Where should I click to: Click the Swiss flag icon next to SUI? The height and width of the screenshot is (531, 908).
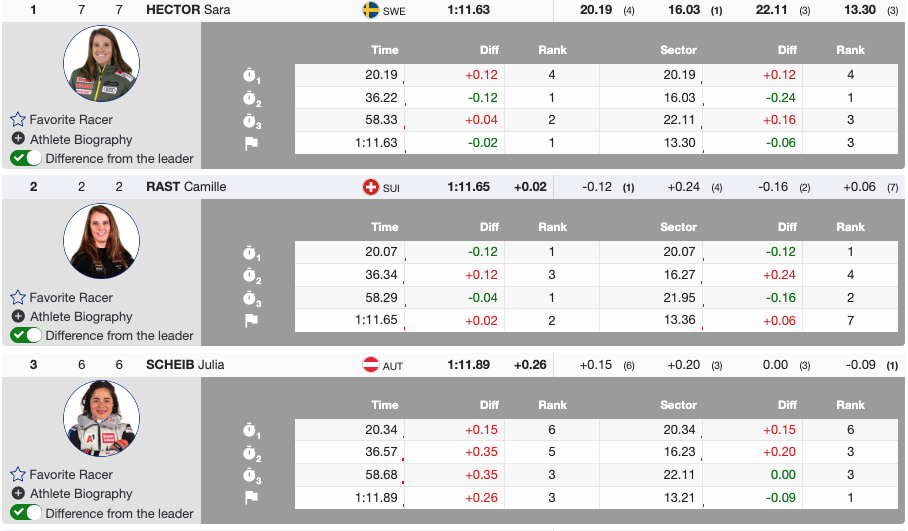pos(370,187)
